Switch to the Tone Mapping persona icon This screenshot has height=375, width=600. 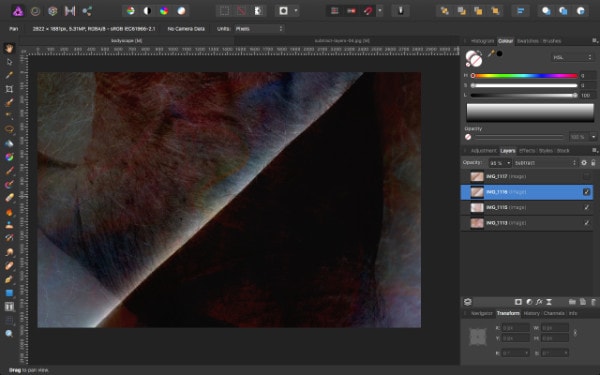point(70,11)
